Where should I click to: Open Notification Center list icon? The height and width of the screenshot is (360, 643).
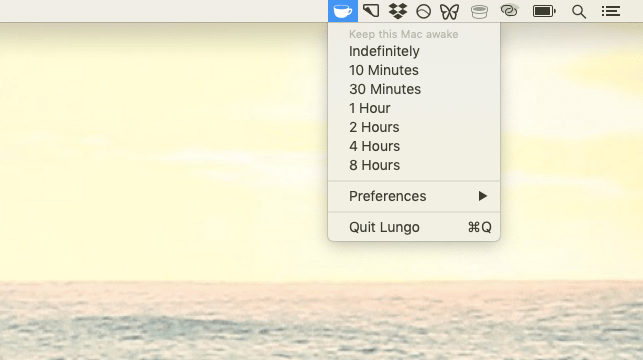[611, 11]
